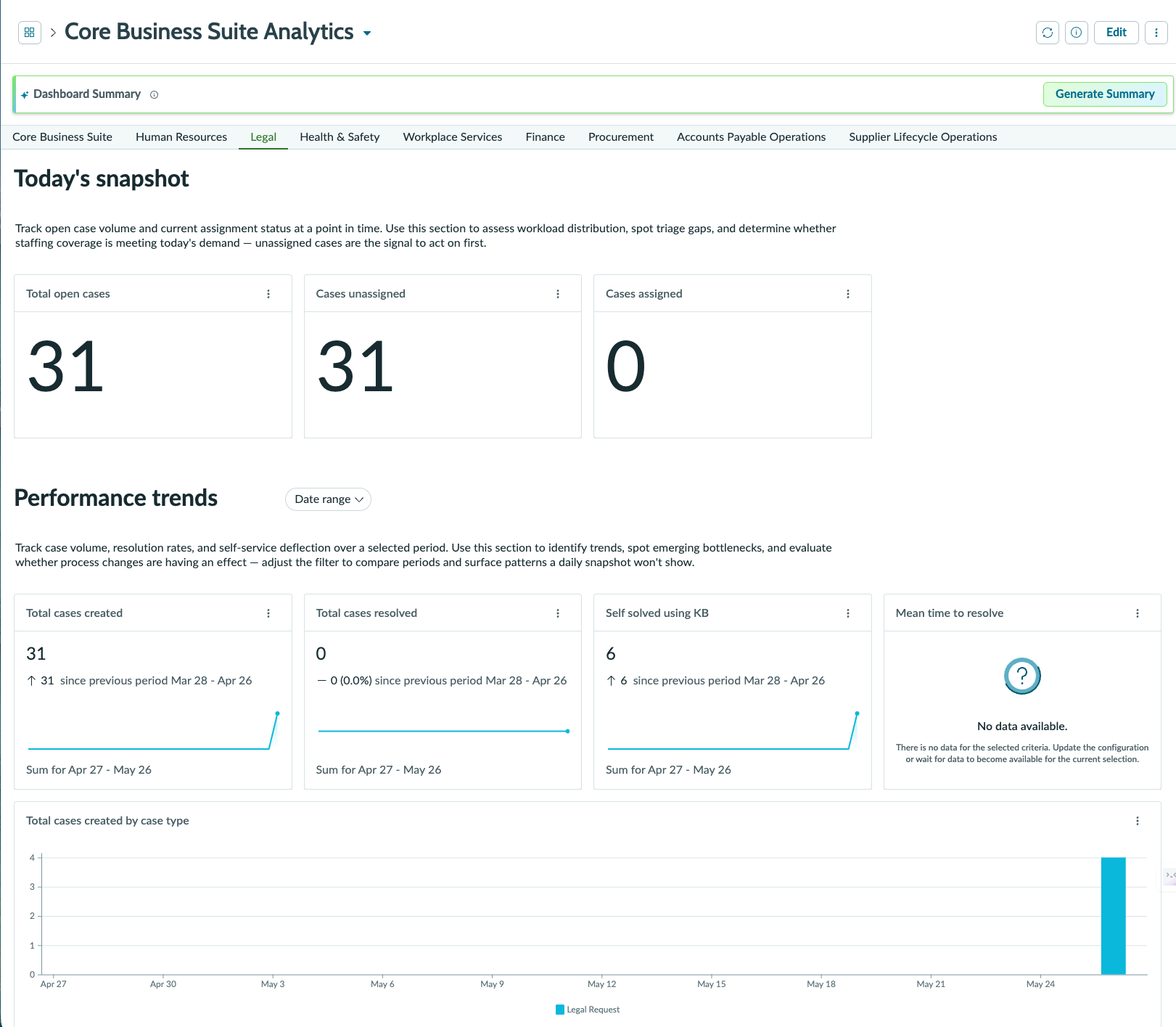Click the Mean time to resolve title
The width and height of the screenshot is (1176, 1027).
(x=950, y=613)
